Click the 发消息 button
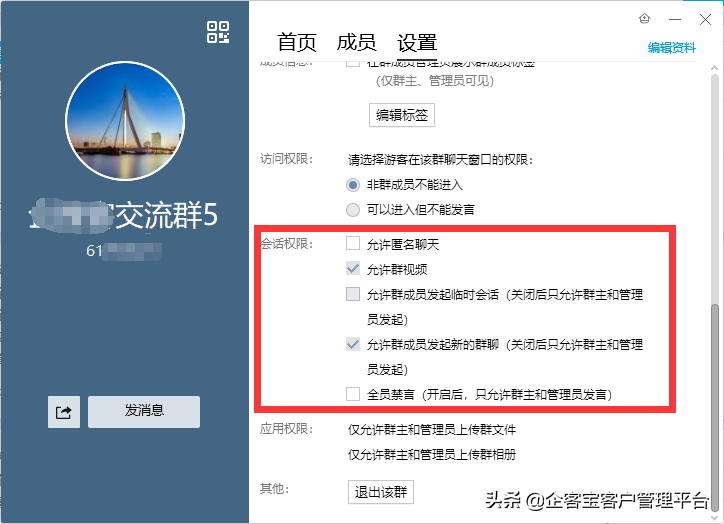The width and height of the screenshot is (724, 524). coord(144,411)
